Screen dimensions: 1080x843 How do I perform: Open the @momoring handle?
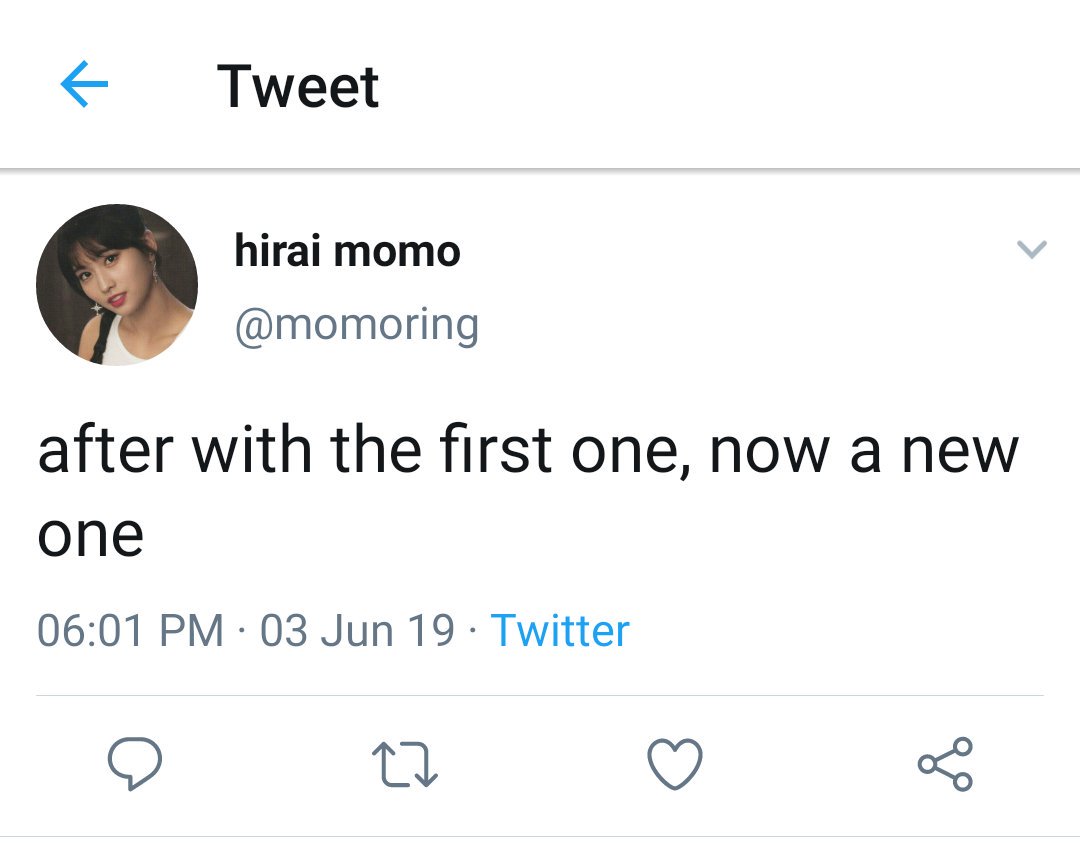pyautogui.click(x=357, y=325)
